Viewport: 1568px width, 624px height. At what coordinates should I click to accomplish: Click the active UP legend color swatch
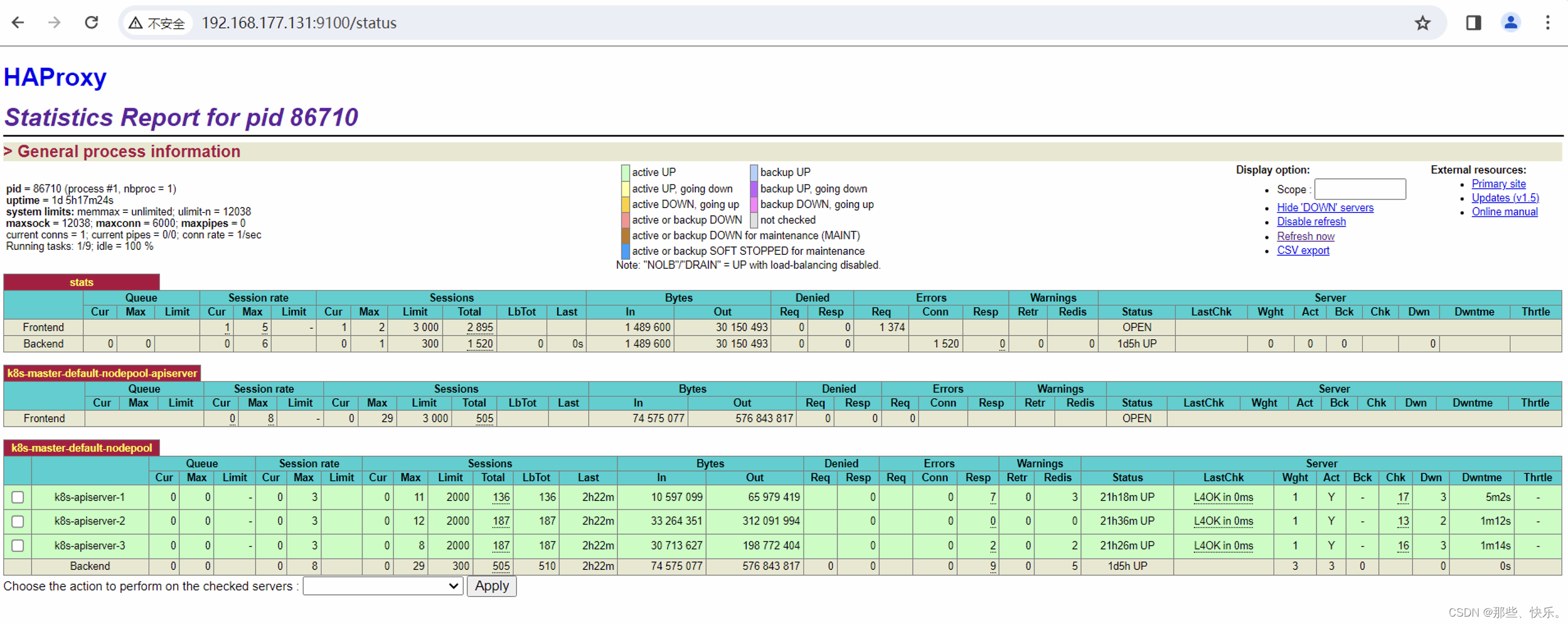[625, 172]
